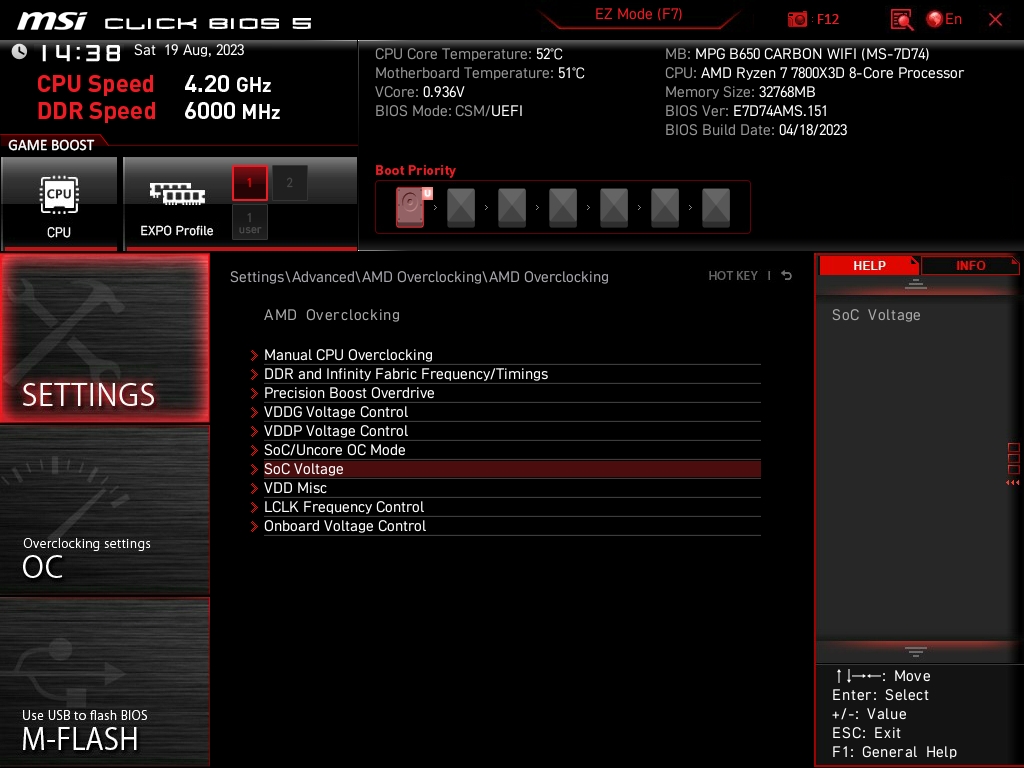Screen dimensions: 1024x768
Task: Enable EXPO profile 2
Action: pyautogui.click(x=289, y=183)
